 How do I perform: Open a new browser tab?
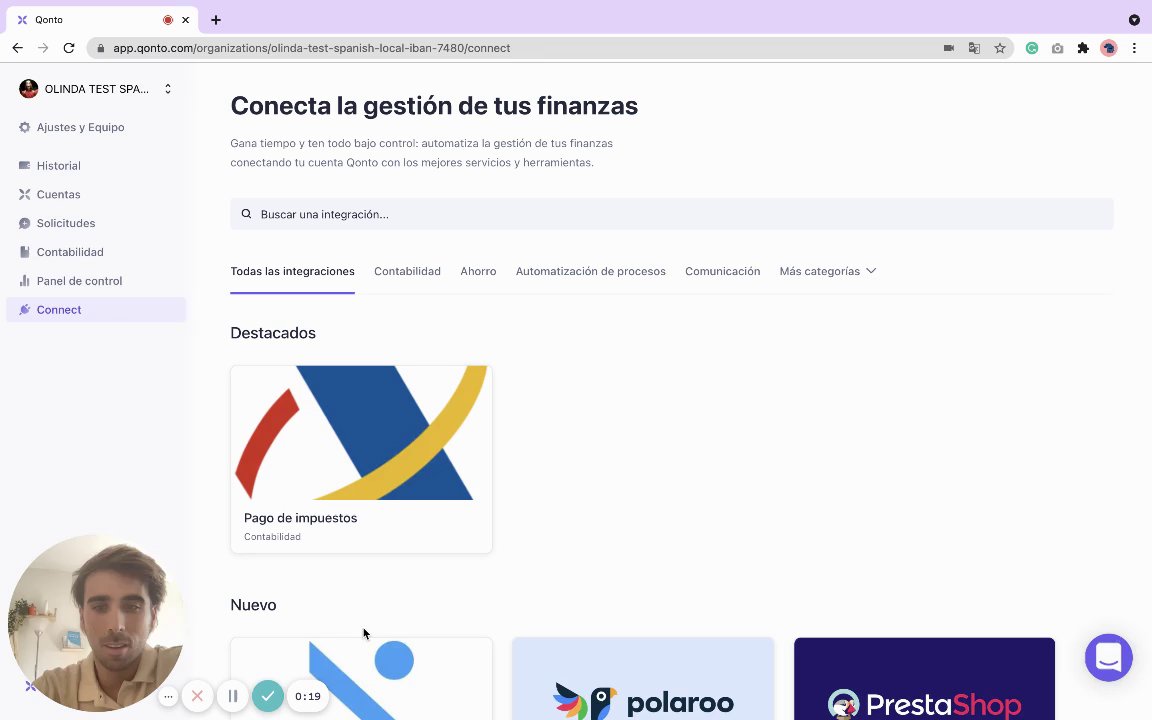coord(216,20)
